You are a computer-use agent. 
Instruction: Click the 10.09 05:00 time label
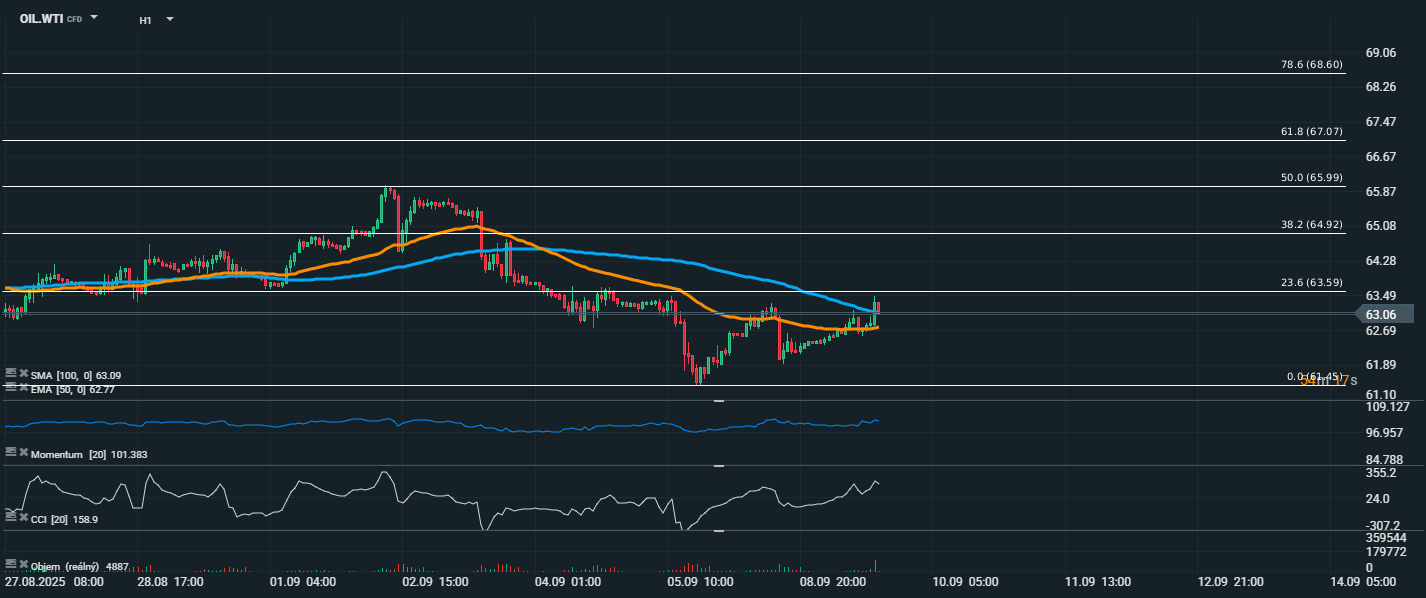point(966,581)
